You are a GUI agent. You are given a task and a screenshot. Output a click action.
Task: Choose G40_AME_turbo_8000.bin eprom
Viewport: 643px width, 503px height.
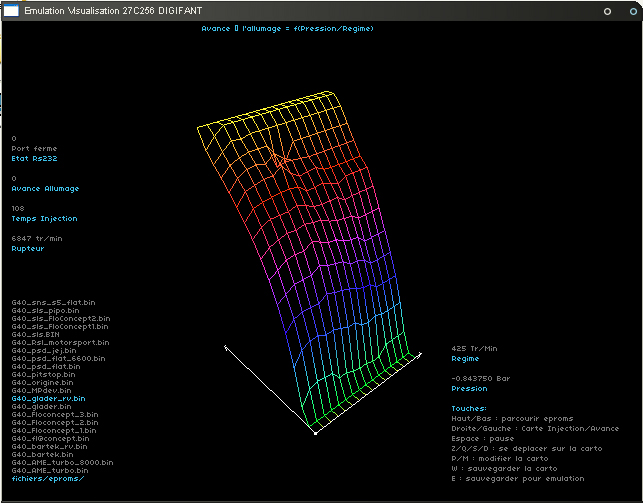click(62, 462)
